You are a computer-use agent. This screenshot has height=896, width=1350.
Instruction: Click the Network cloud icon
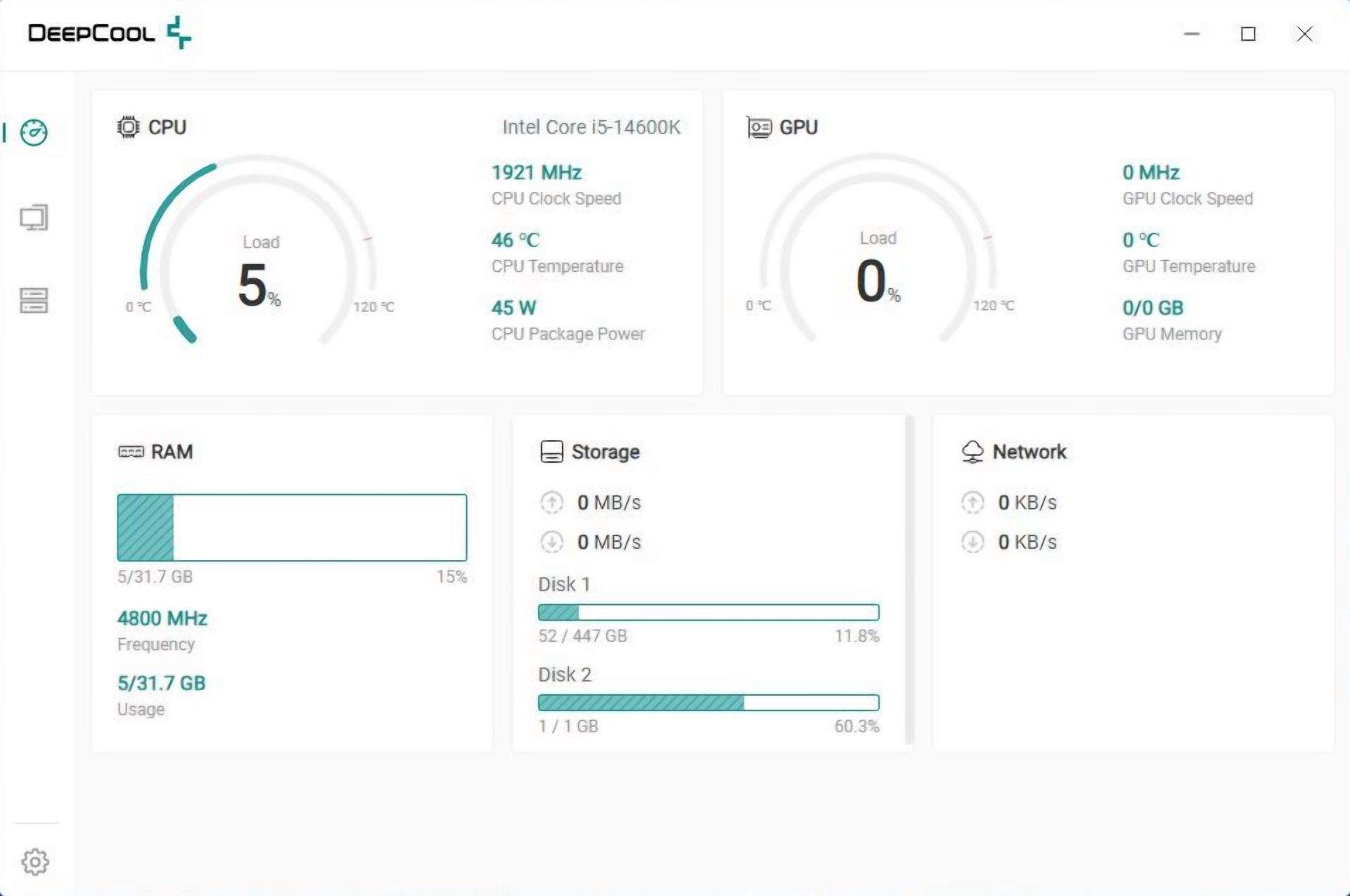click(972, 452)
